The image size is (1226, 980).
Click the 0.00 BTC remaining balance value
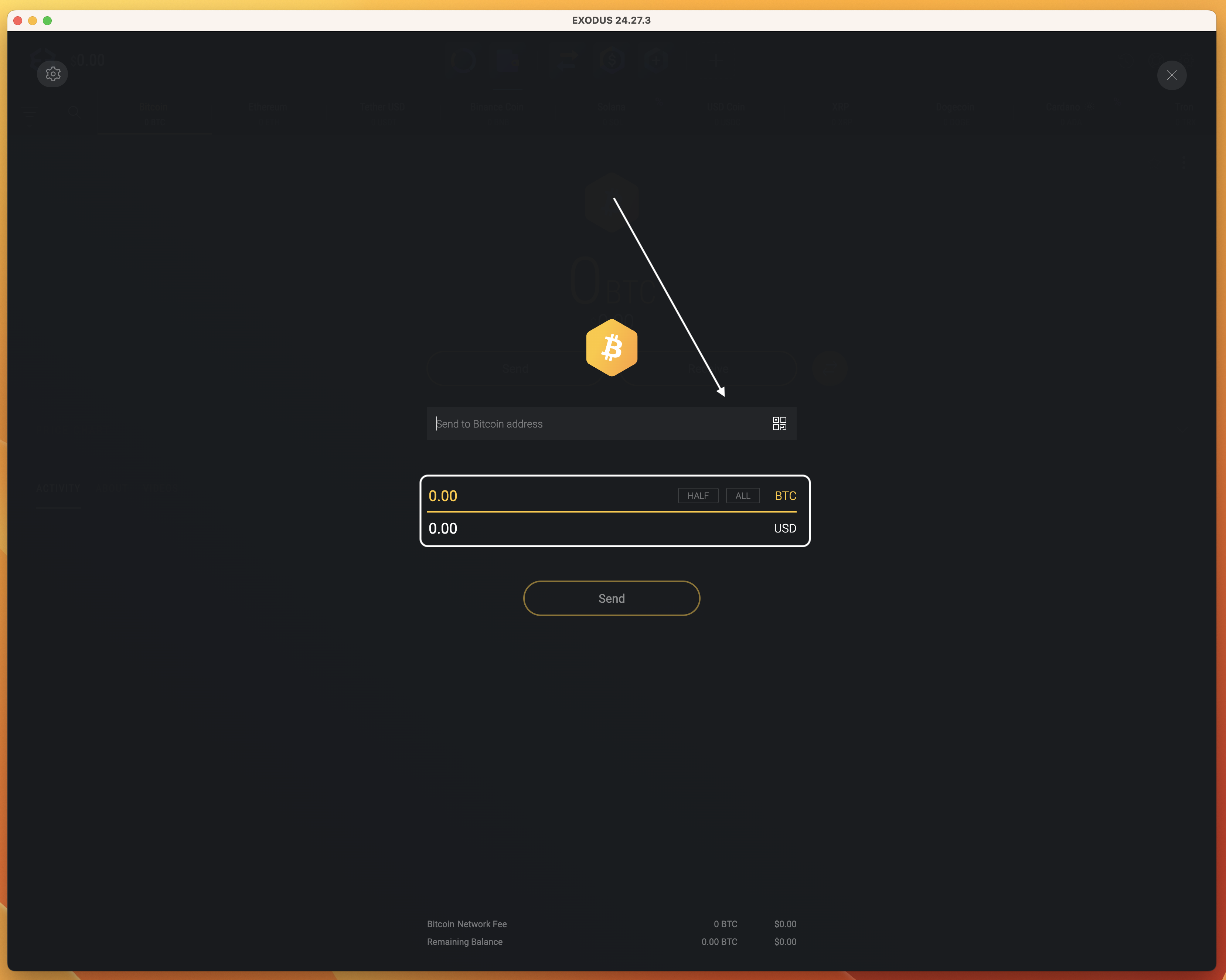click(x=719, y=942)
